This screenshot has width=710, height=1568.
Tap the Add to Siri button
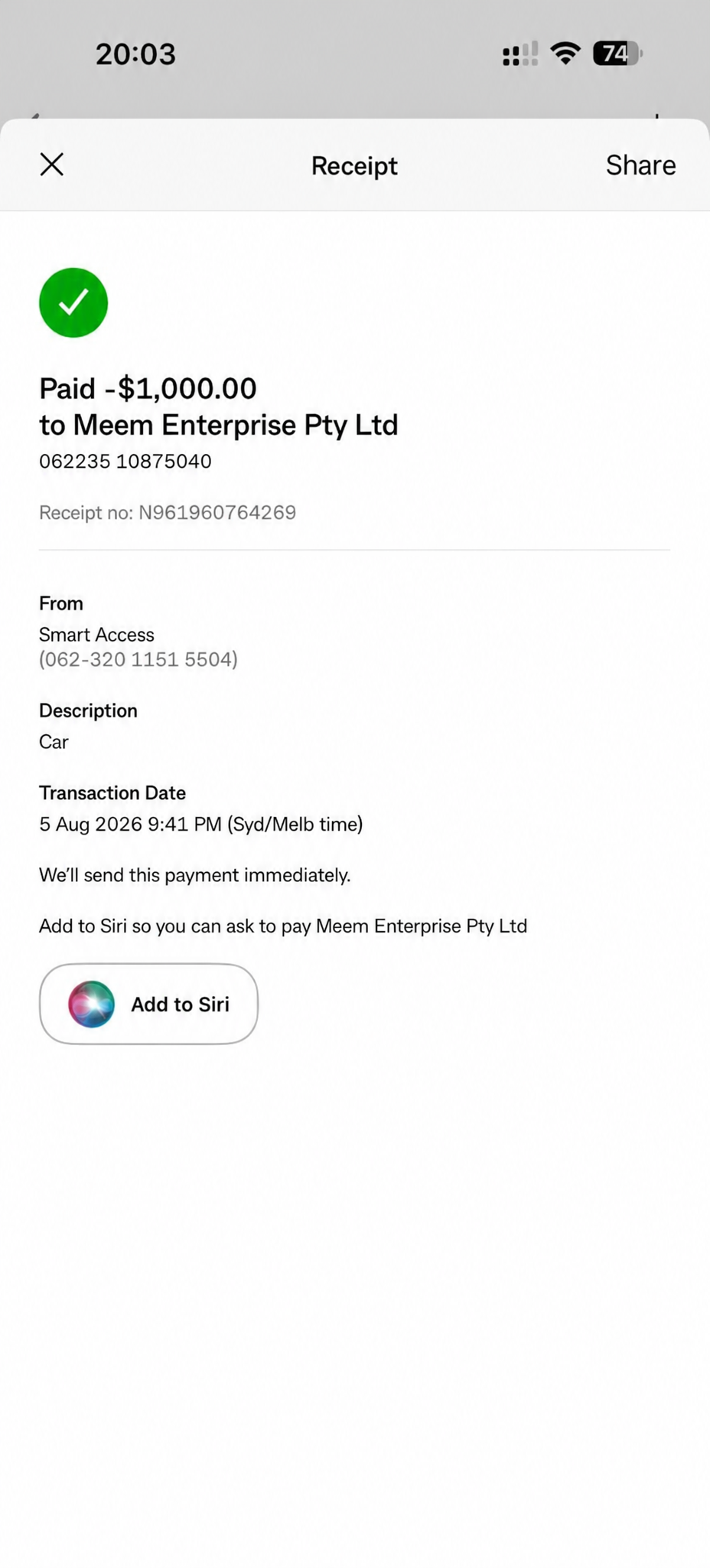(148, 1004)
